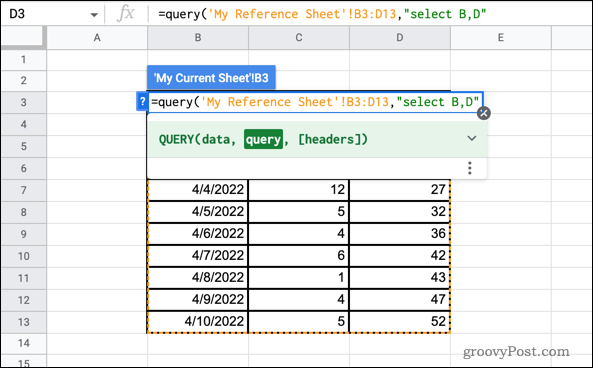Click the 'My Current Sheet'!B3 tooltip
Viewport: 593px width, 368px height.
click(x=211, y=78)
